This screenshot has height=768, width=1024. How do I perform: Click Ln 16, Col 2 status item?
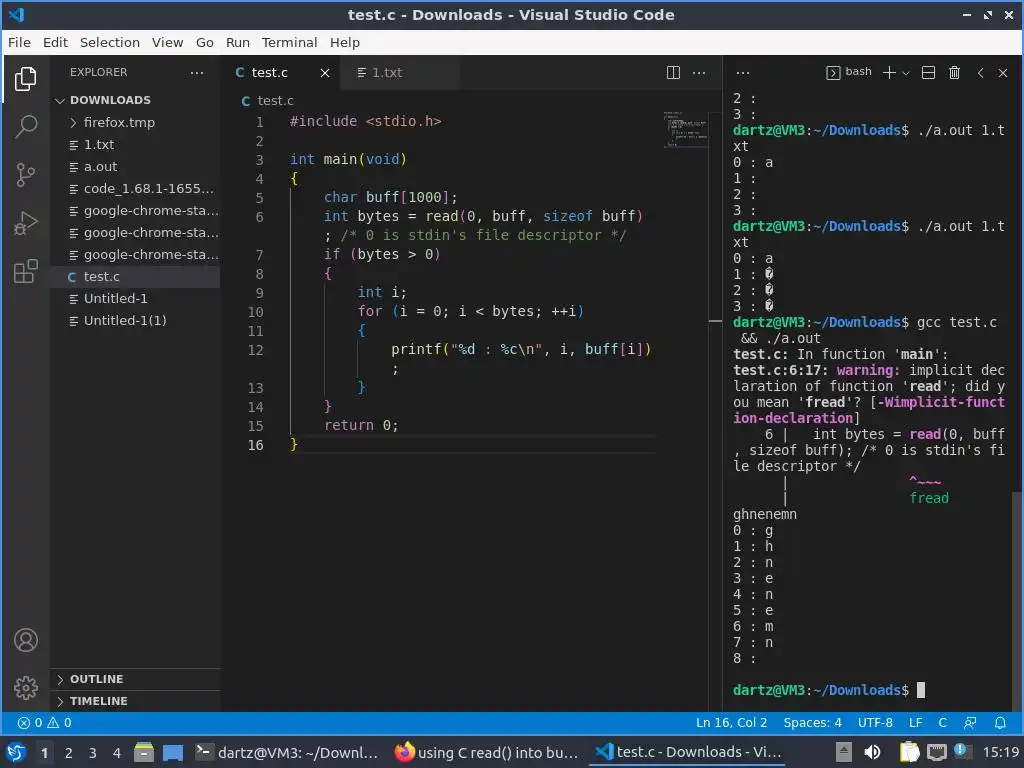click(x=731, y=723)
